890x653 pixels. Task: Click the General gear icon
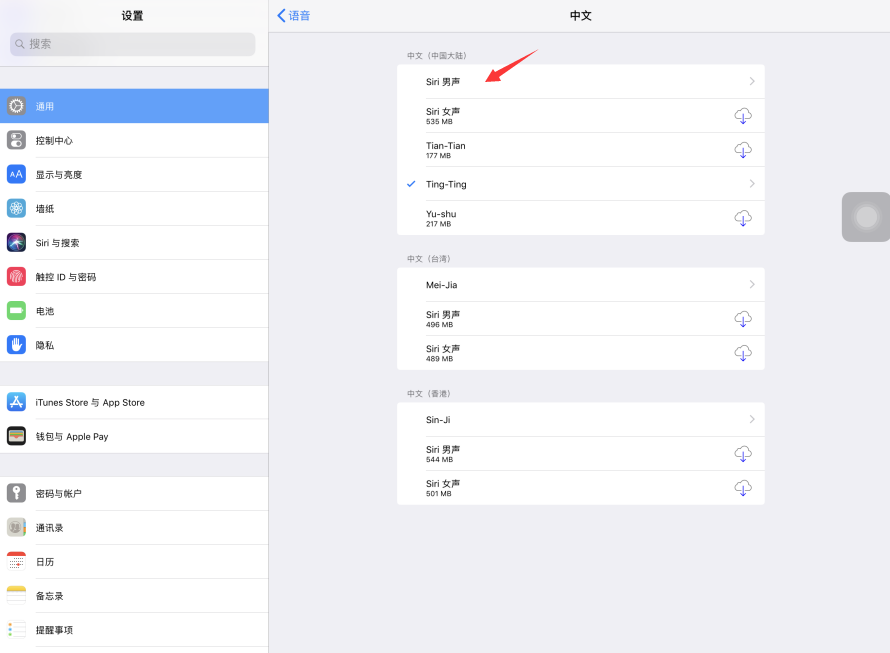pos(16,106)
